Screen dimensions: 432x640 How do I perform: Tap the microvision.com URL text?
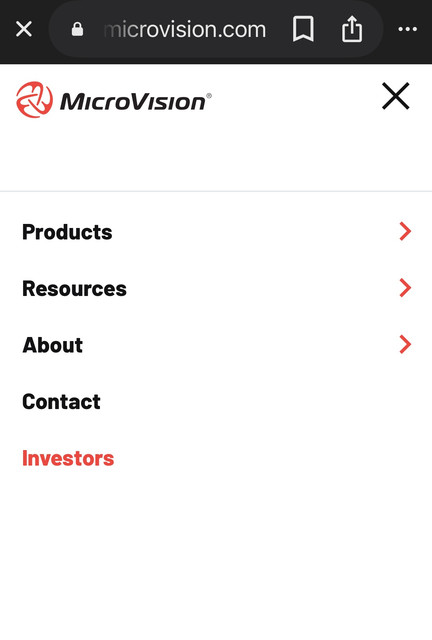coord(185,29)
